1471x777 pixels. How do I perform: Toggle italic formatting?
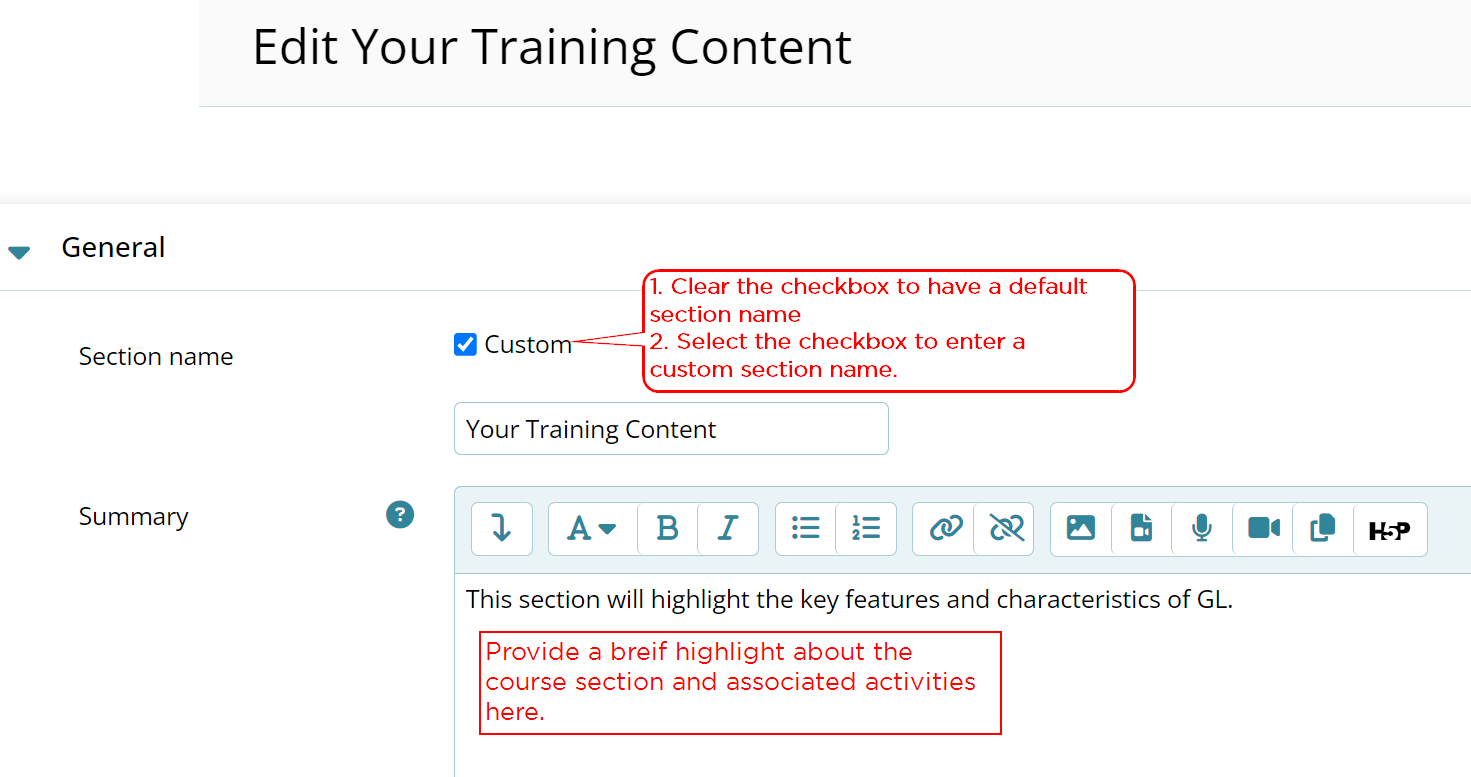[728, 528]
